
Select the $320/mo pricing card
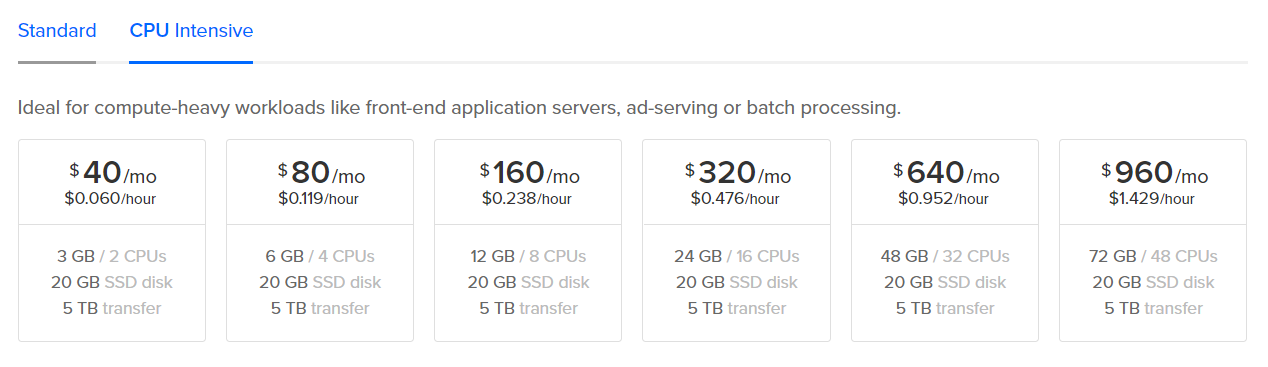[x=736, y=240]
